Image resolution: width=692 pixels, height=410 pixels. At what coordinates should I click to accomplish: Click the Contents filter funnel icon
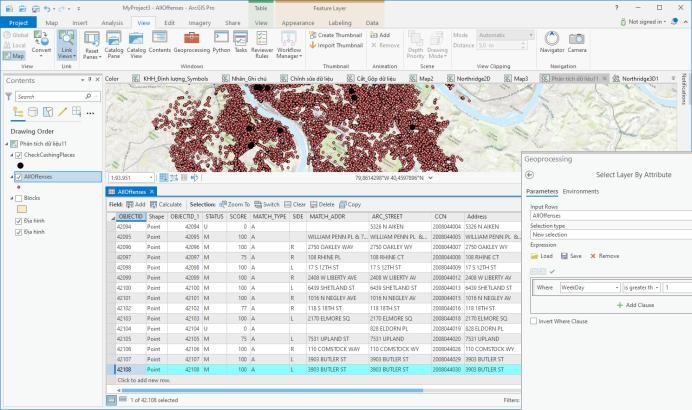[x=8, y=96]
